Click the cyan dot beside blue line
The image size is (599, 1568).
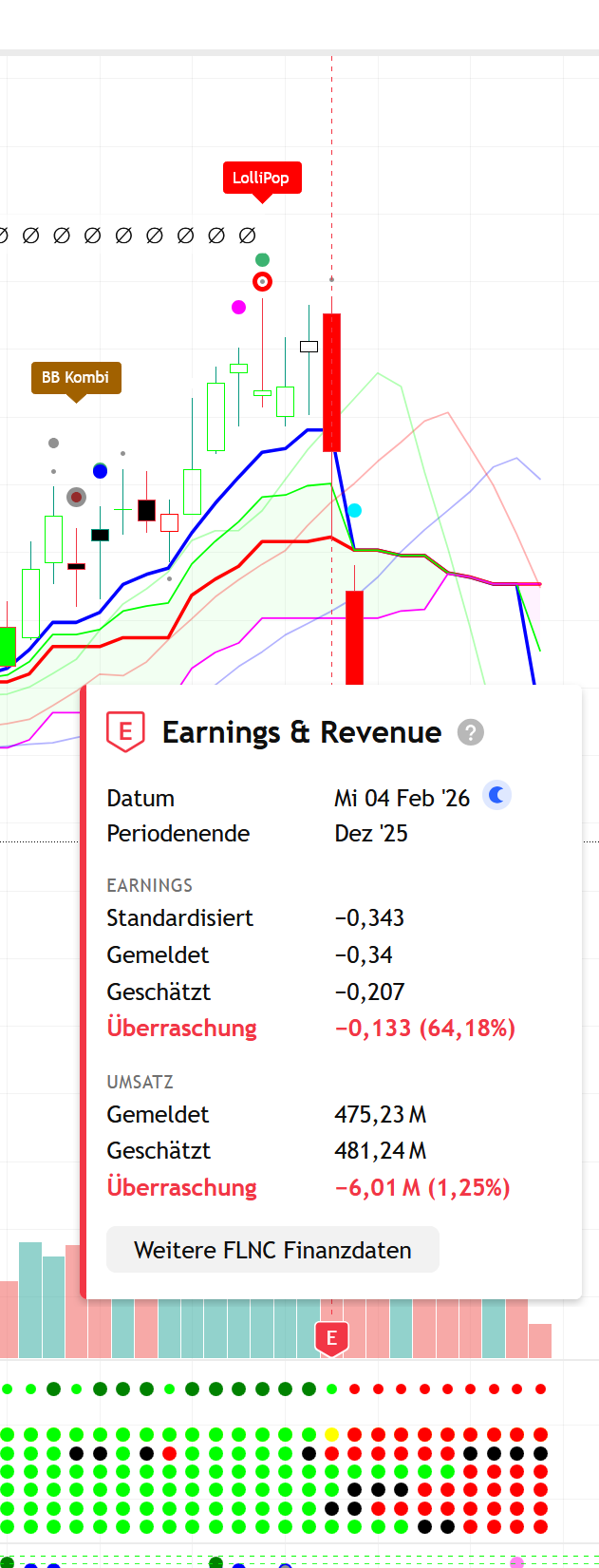tap(354, 510)
